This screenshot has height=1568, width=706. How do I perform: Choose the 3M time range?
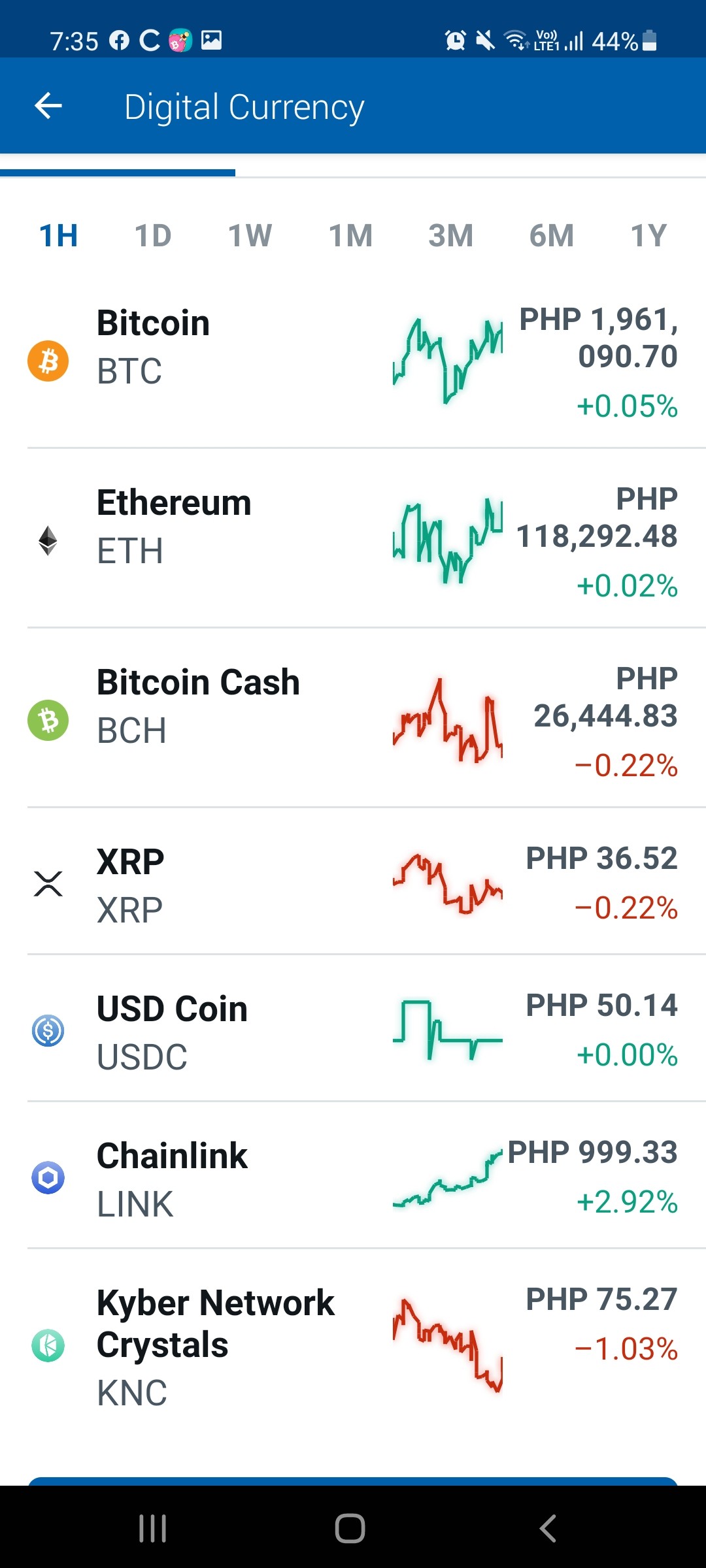(x=450, y=235)
